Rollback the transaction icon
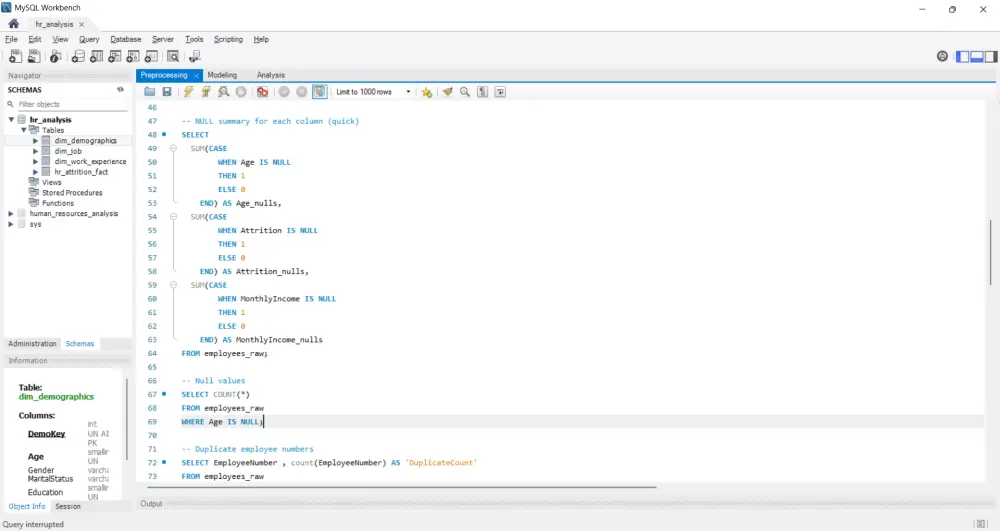The width and height of the screenshot is (1000, 531). 302,92
